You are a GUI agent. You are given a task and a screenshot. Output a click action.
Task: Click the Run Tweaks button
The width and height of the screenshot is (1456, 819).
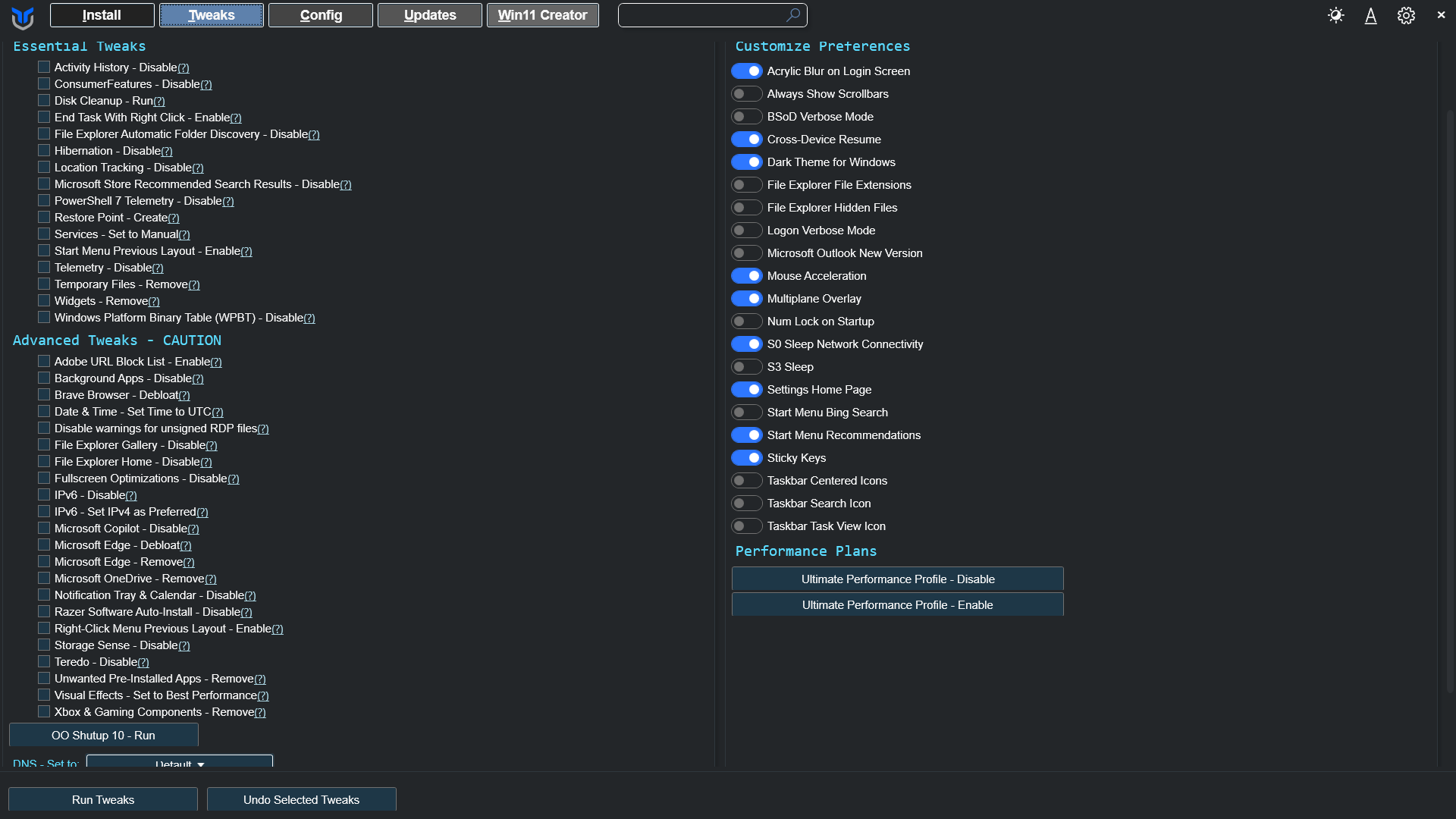103,799
